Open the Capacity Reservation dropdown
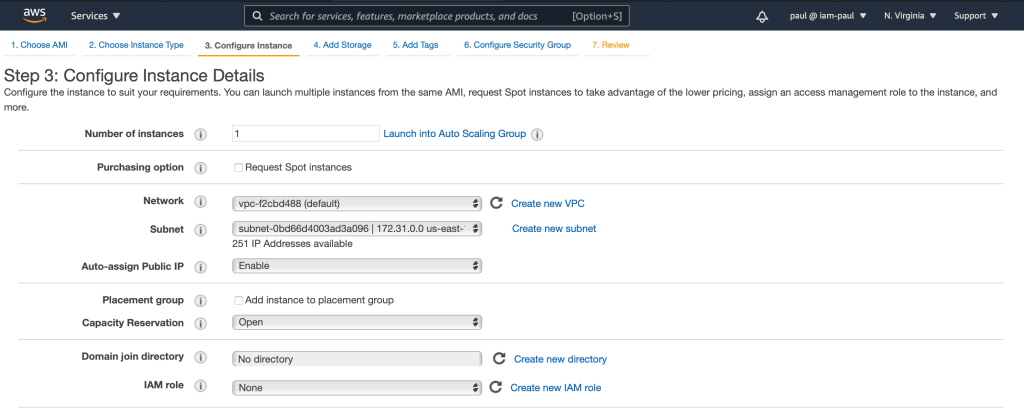The height and width of the screenshot is (409, 1024). (356, 322)
